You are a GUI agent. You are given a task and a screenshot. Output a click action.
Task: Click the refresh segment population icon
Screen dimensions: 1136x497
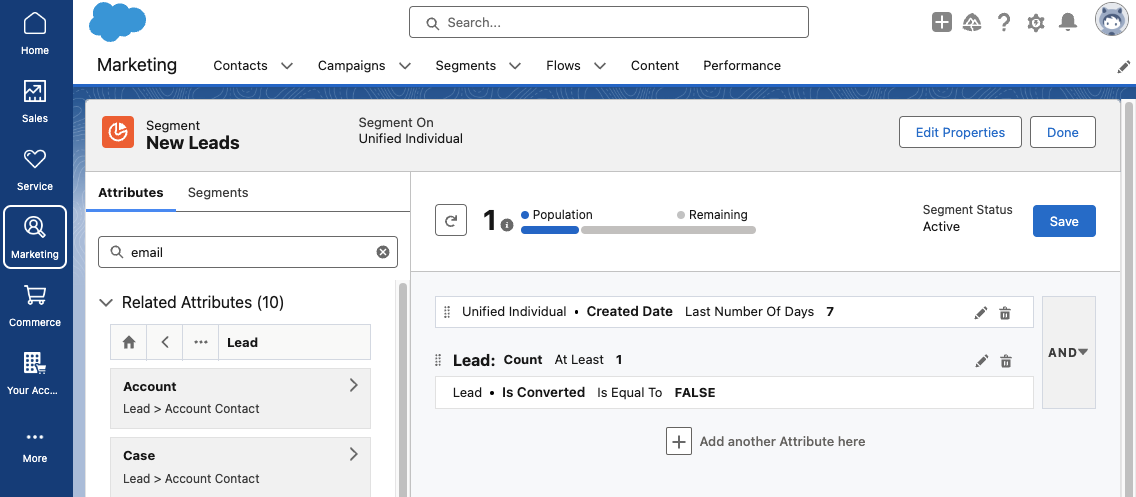pos(451,220)
